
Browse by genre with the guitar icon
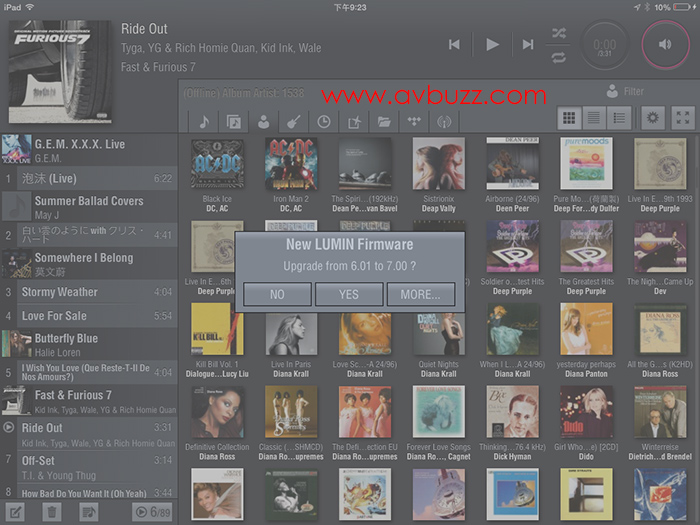294,121
